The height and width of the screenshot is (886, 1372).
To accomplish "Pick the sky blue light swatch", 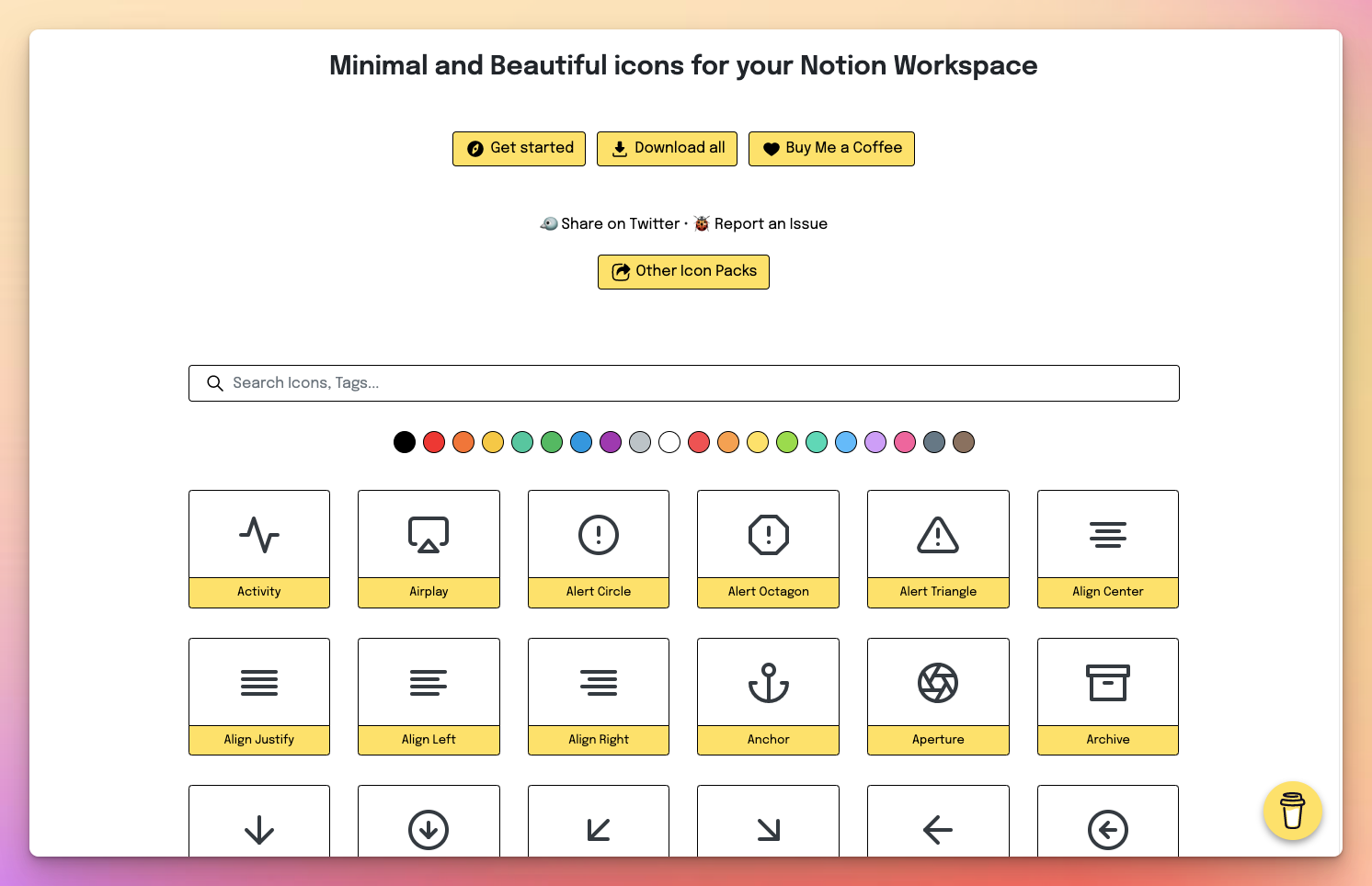I will point(846,442).
